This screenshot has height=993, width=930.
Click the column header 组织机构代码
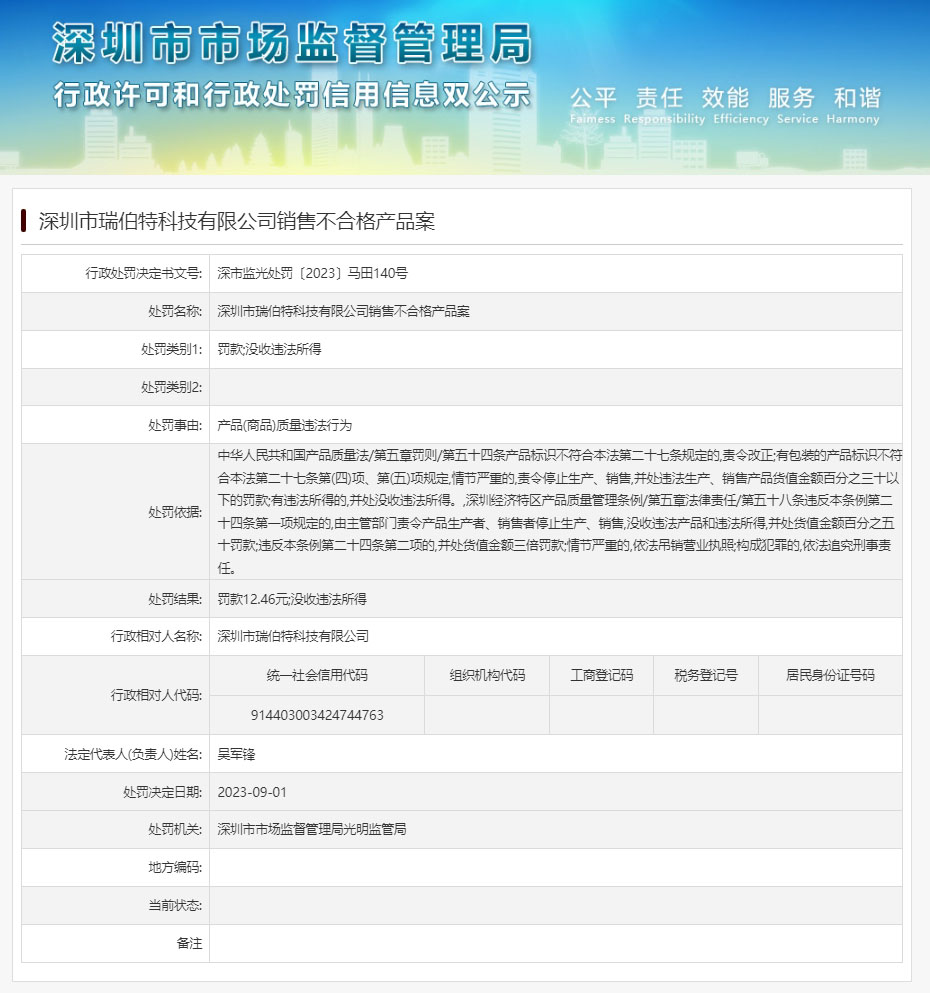[487, 675]
